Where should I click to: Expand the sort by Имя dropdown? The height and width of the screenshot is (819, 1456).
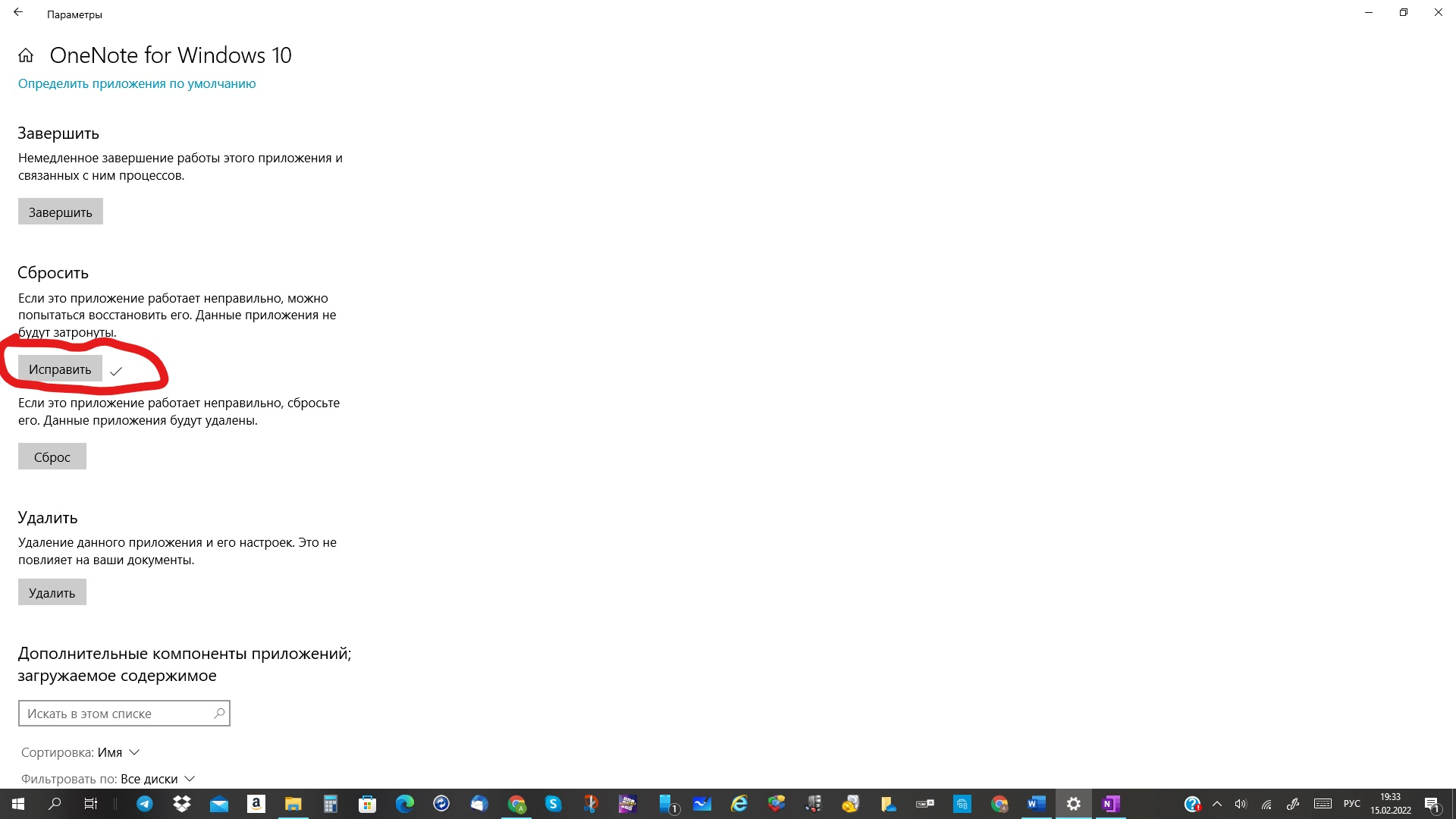tap(118, 752)
